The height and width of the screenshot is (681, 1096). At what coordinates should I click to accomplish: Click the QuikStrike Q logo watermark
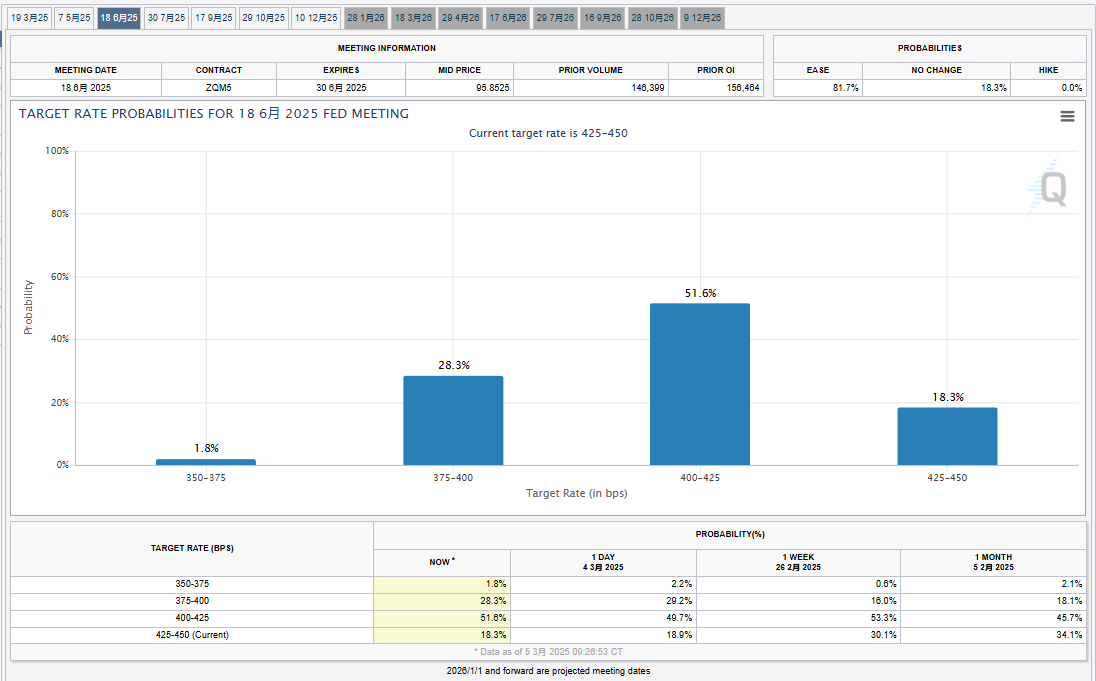click(x=1050, y=187)
